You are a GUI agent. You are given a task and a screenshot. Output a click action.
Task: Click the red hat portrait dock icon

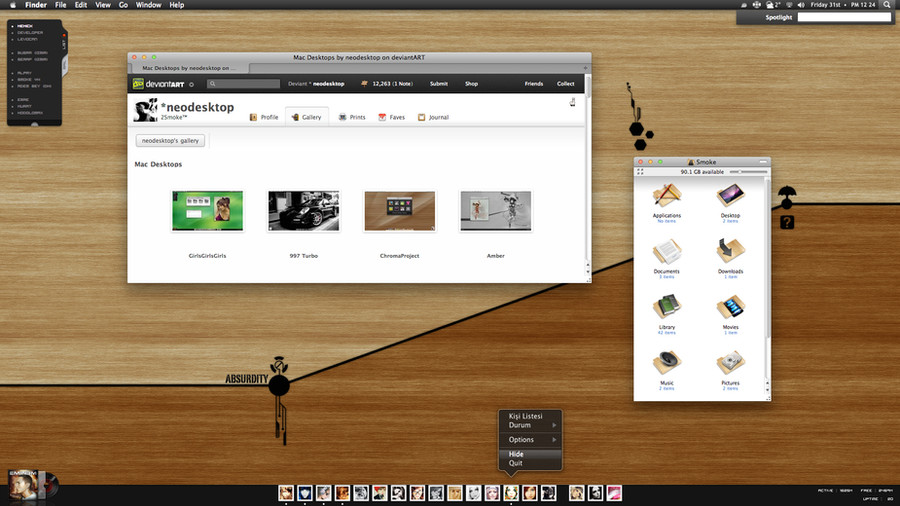(x=379, y=493)
